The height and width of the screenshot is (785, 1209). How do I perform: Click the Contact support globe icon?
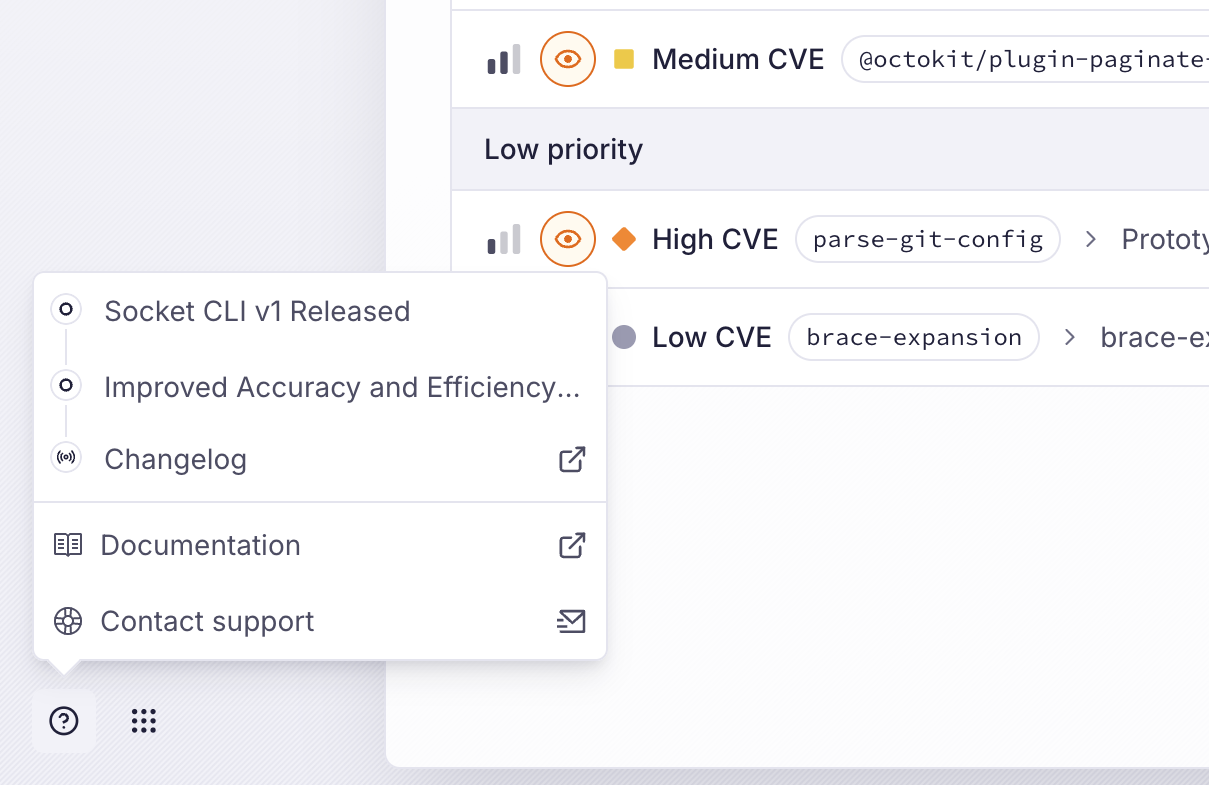[x=67, y=621]
